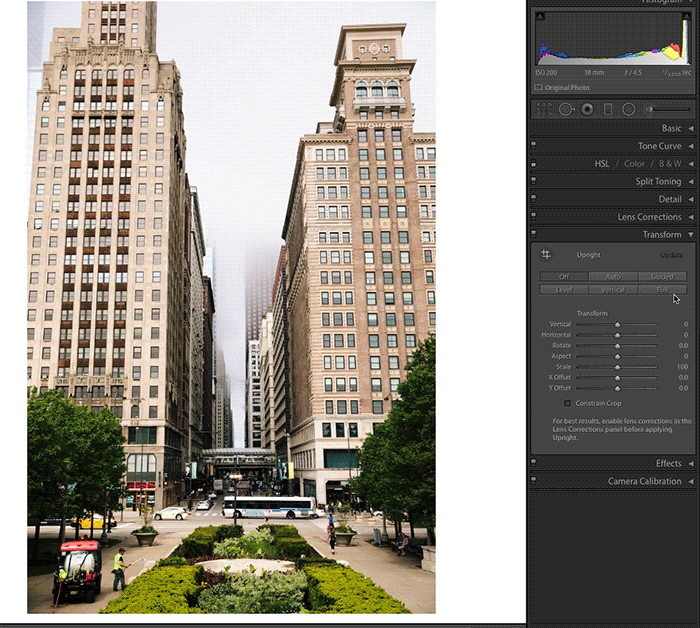Click the city street photo preview
Image resolution: width=700 pixels, height=628 pixels.
tap(231, 307)
